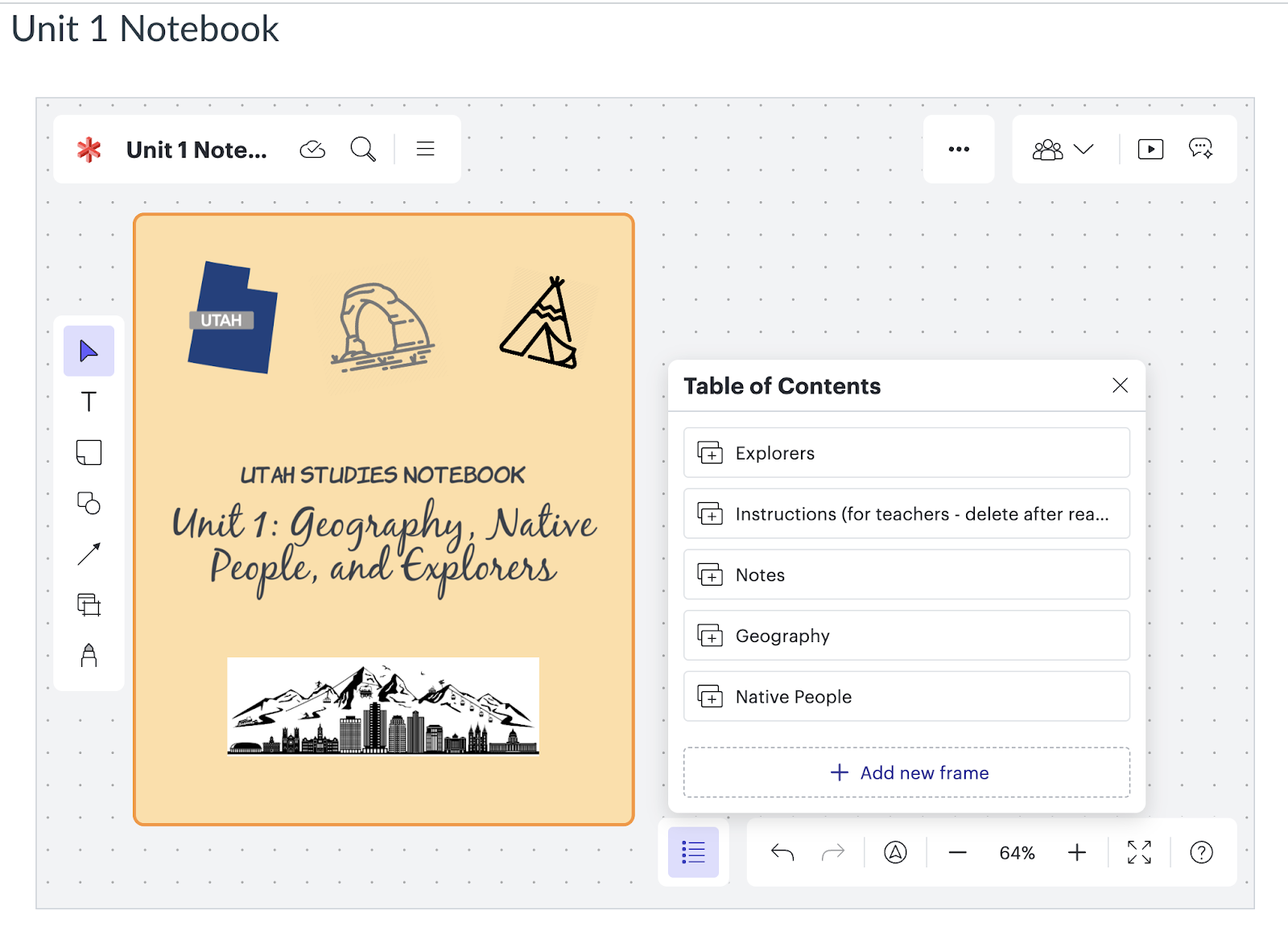Zoom out with the minus button
Image resolution: width=1288 pixels, height=943 pixels.
(x=957, y=853)
